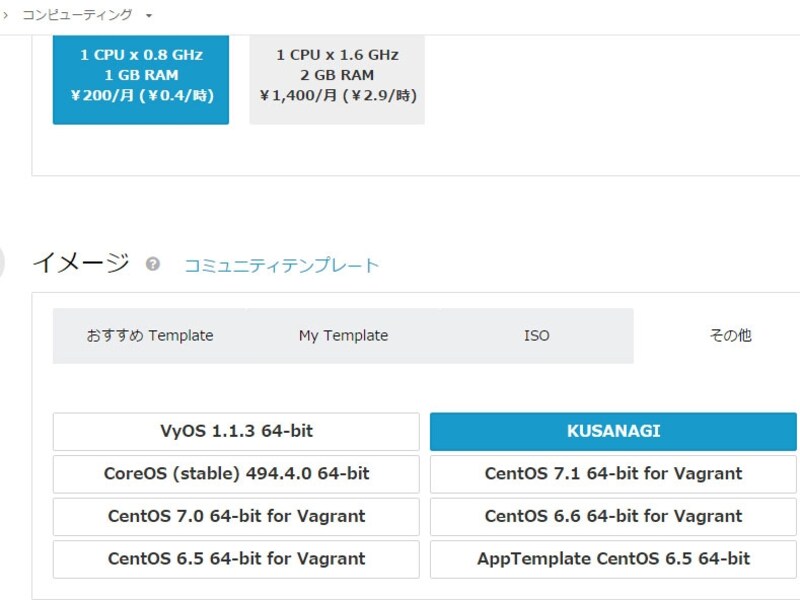The image size is (800, 600).
Task: Switch to the My Template tab
Action: (x=343, y=335)
